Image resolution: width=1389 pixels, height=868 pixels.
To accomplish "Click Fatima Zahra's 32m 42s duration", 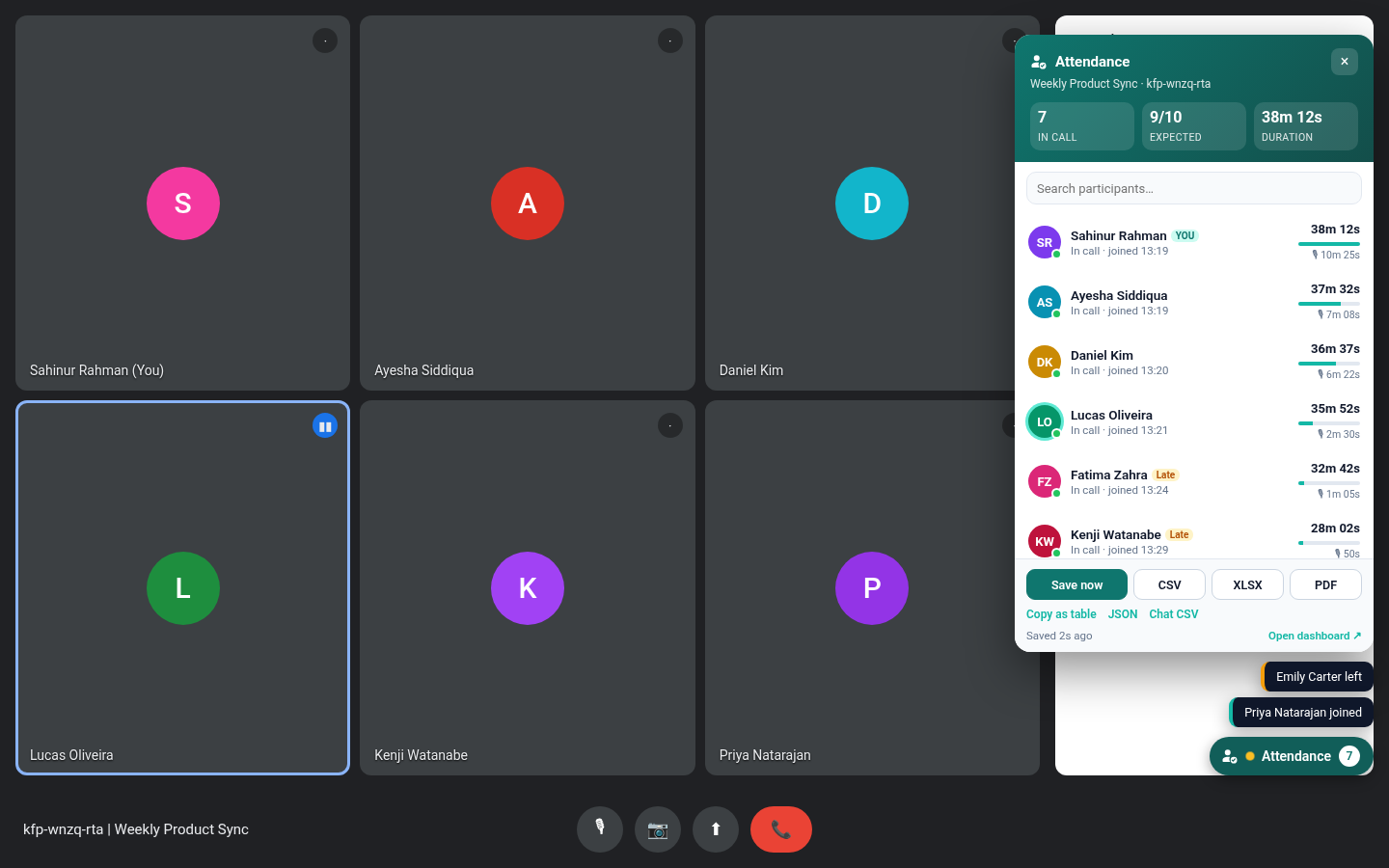I will tap(1335, 469).
